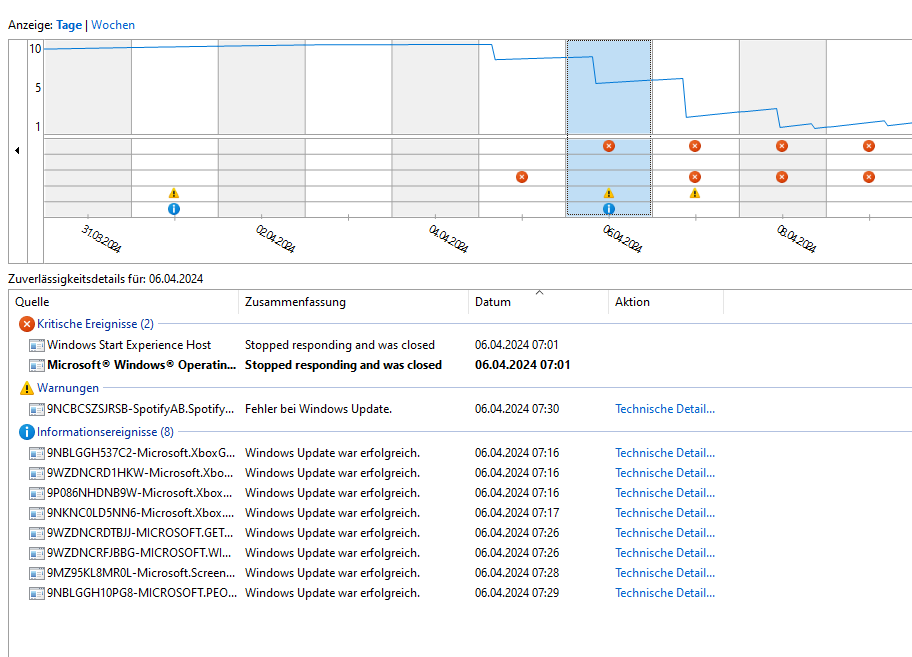Screen dimensions: 912x657
Task: Click top error icon in 08.04.2024 column
Action: click(x=782, y=146)
